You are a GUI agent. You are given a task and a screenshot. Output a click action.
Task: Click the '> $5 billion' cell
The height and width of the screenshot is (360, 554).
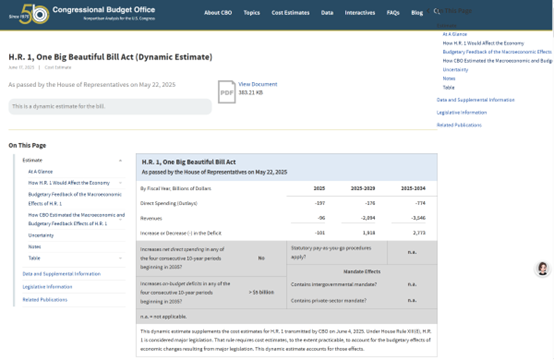(261, 292)
